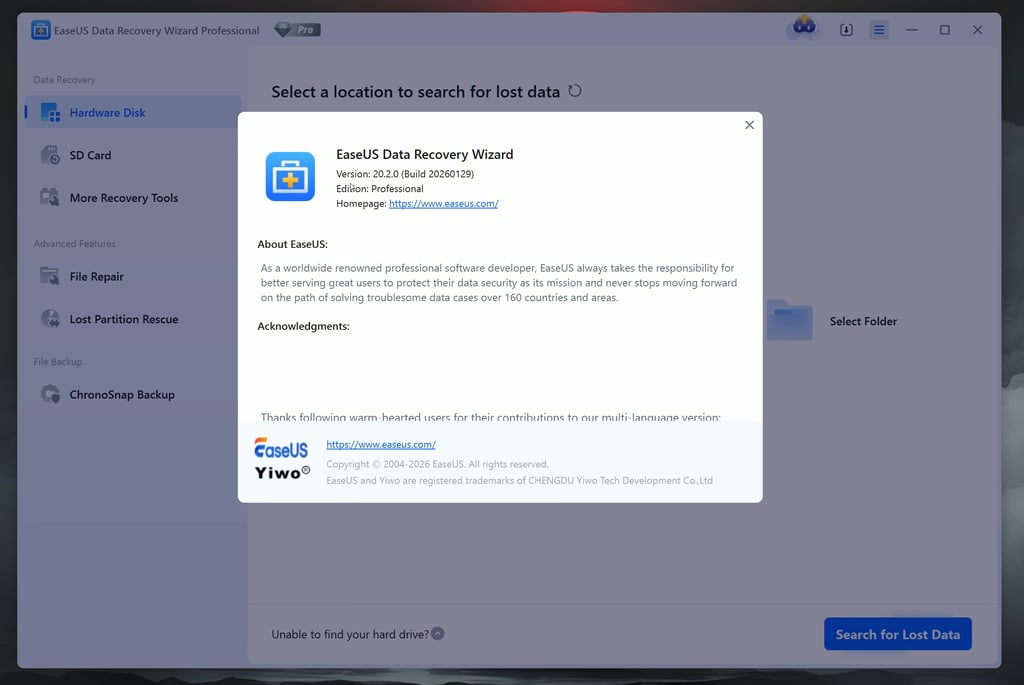This screenshot has height=685, width=1024.
Task: Expand the 'Unable to find your hard drive?' help icon
Action: pos(438,633)
